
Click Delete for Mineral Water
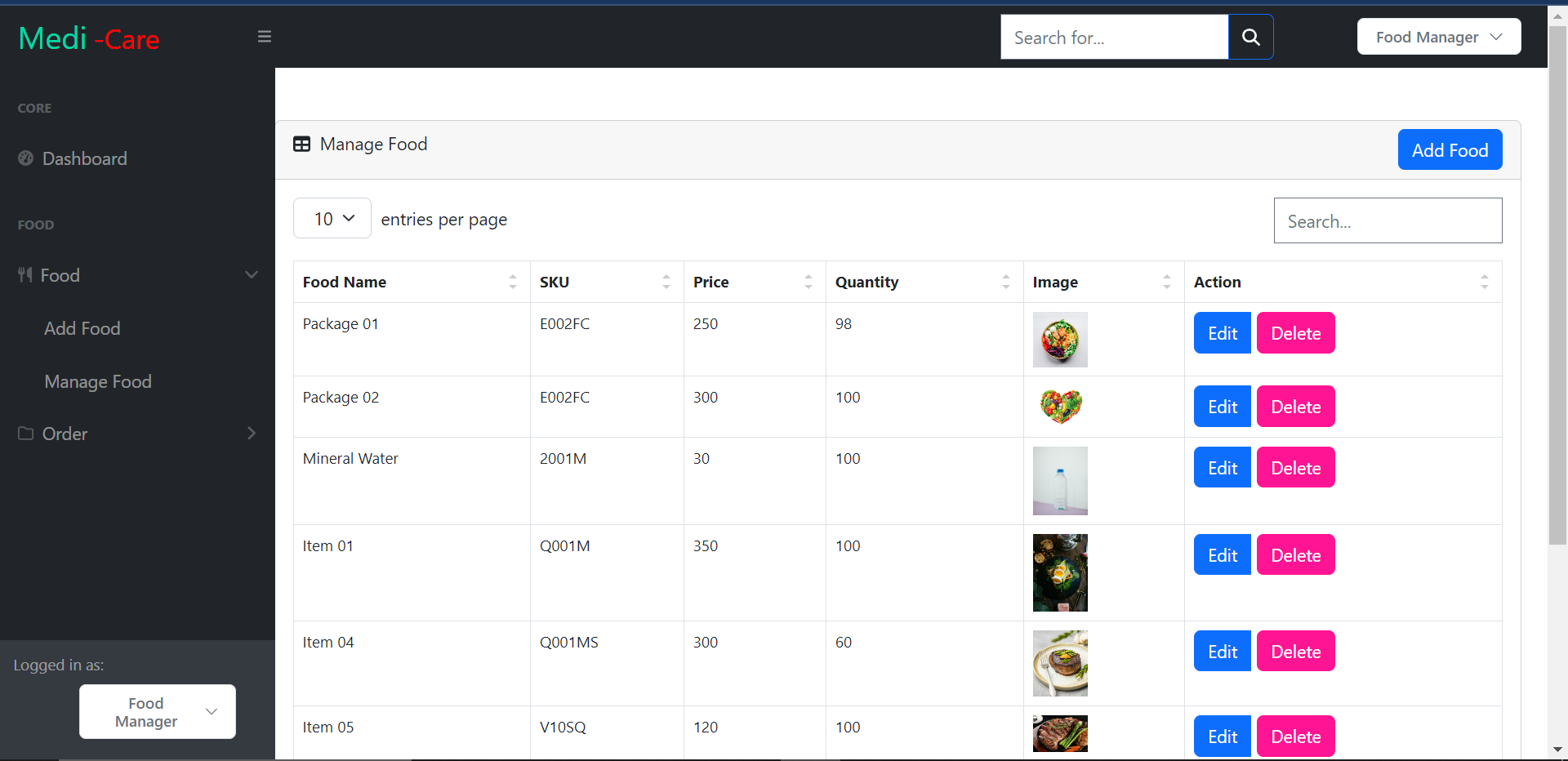pos(1295,467)
